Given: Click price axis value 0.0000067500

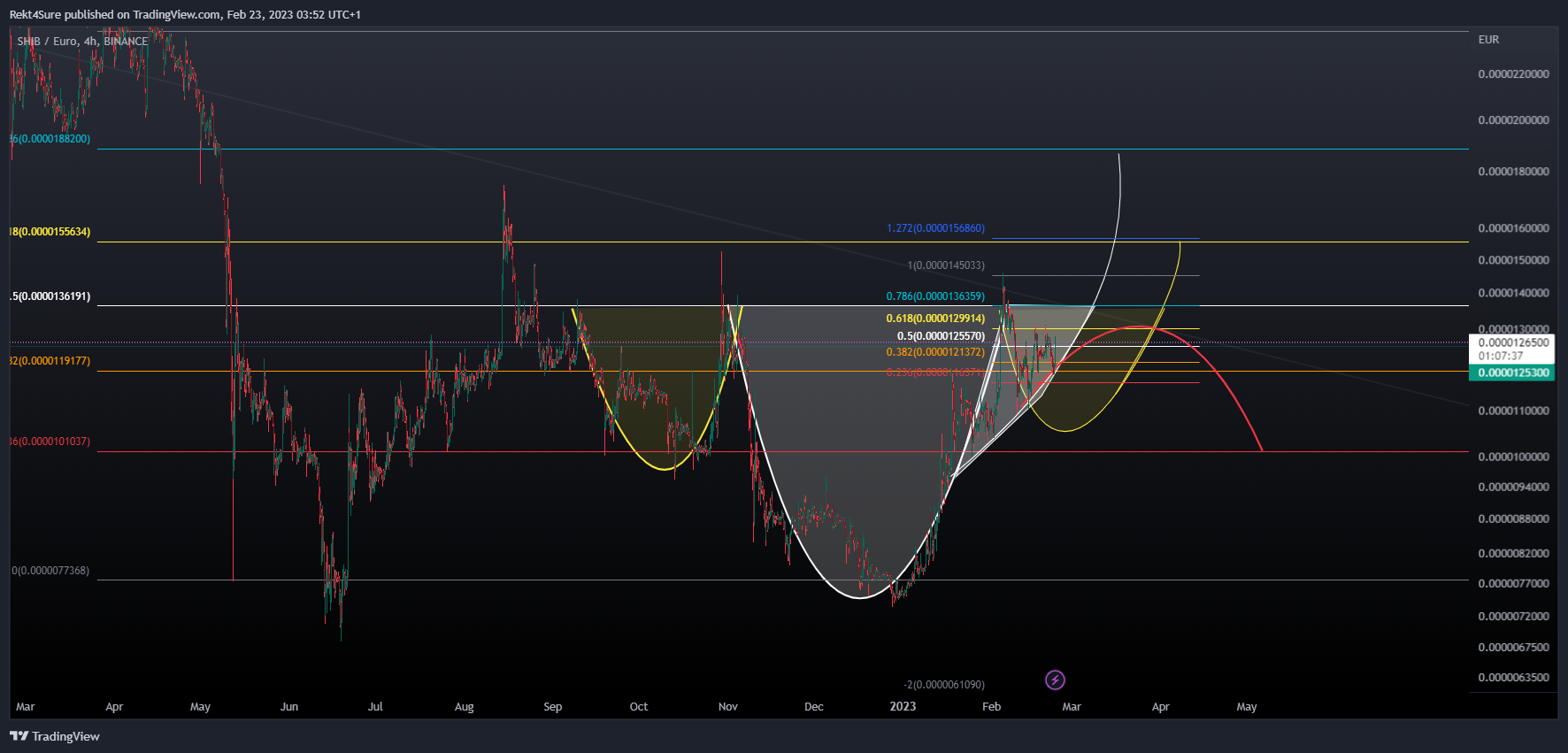Looking at the screenshot, I should point(1513,648).
